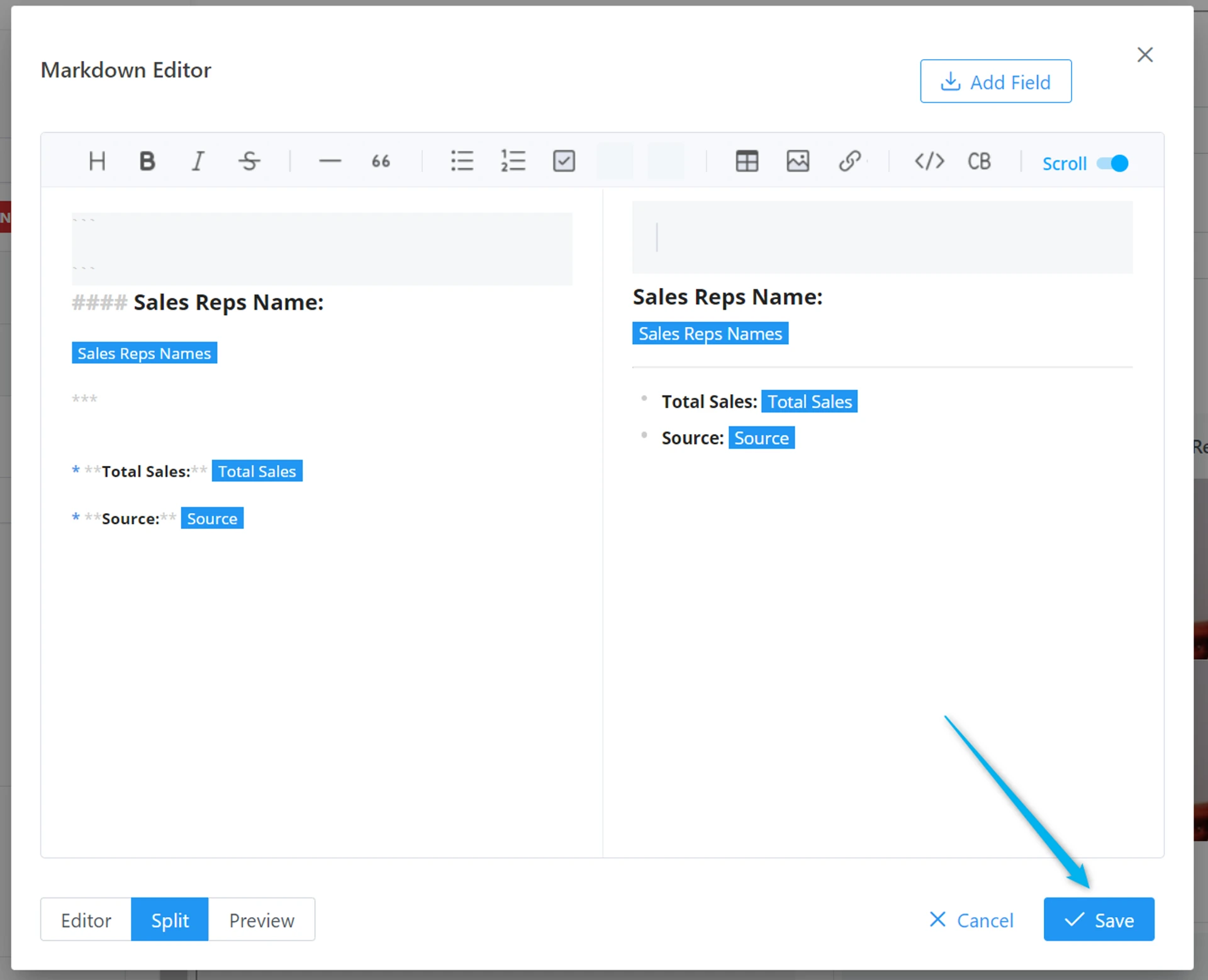
Task: Save the markdown changes
Action: 1099,920
